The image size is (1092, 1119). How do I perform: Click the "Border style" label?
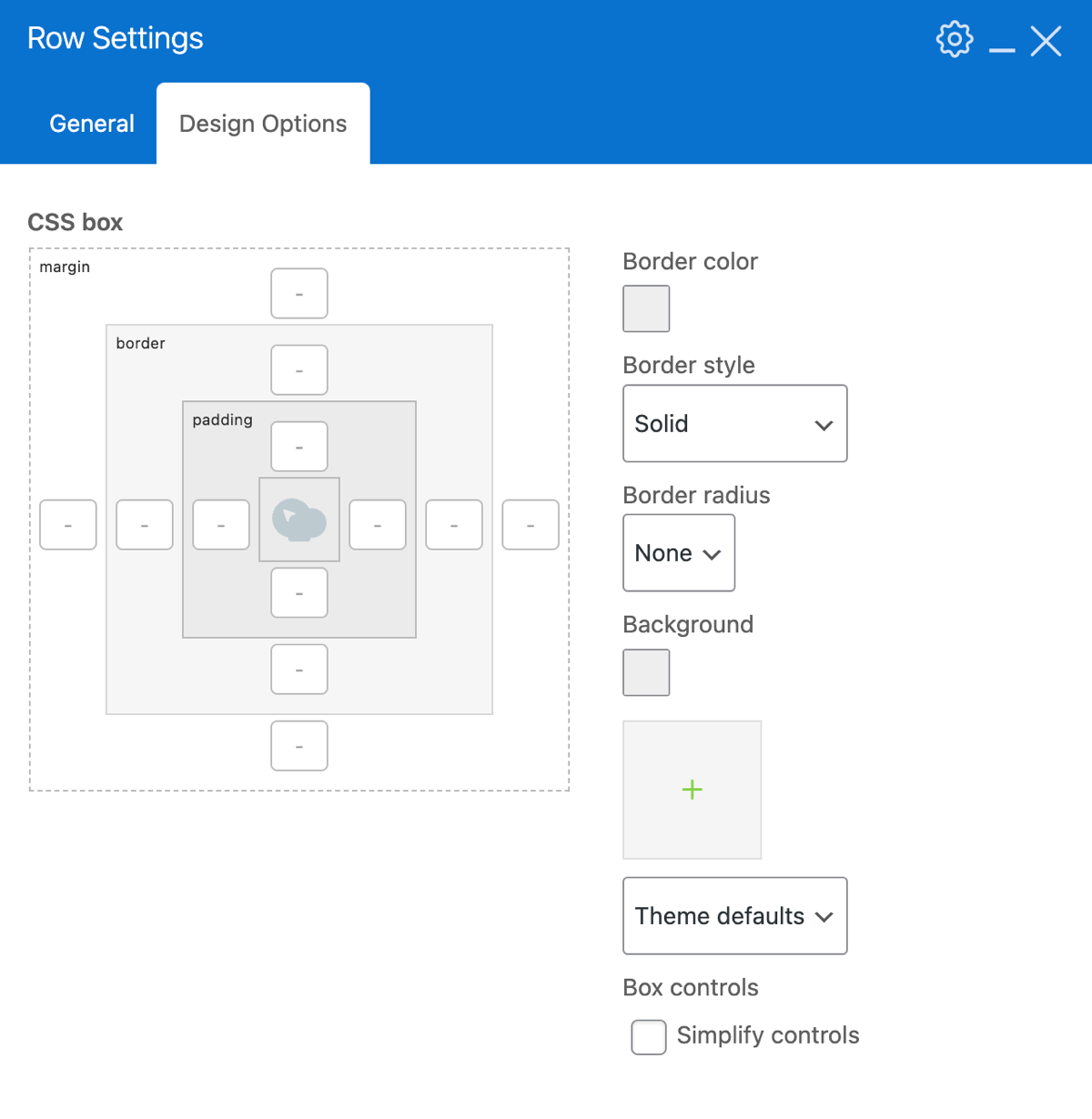689,366
